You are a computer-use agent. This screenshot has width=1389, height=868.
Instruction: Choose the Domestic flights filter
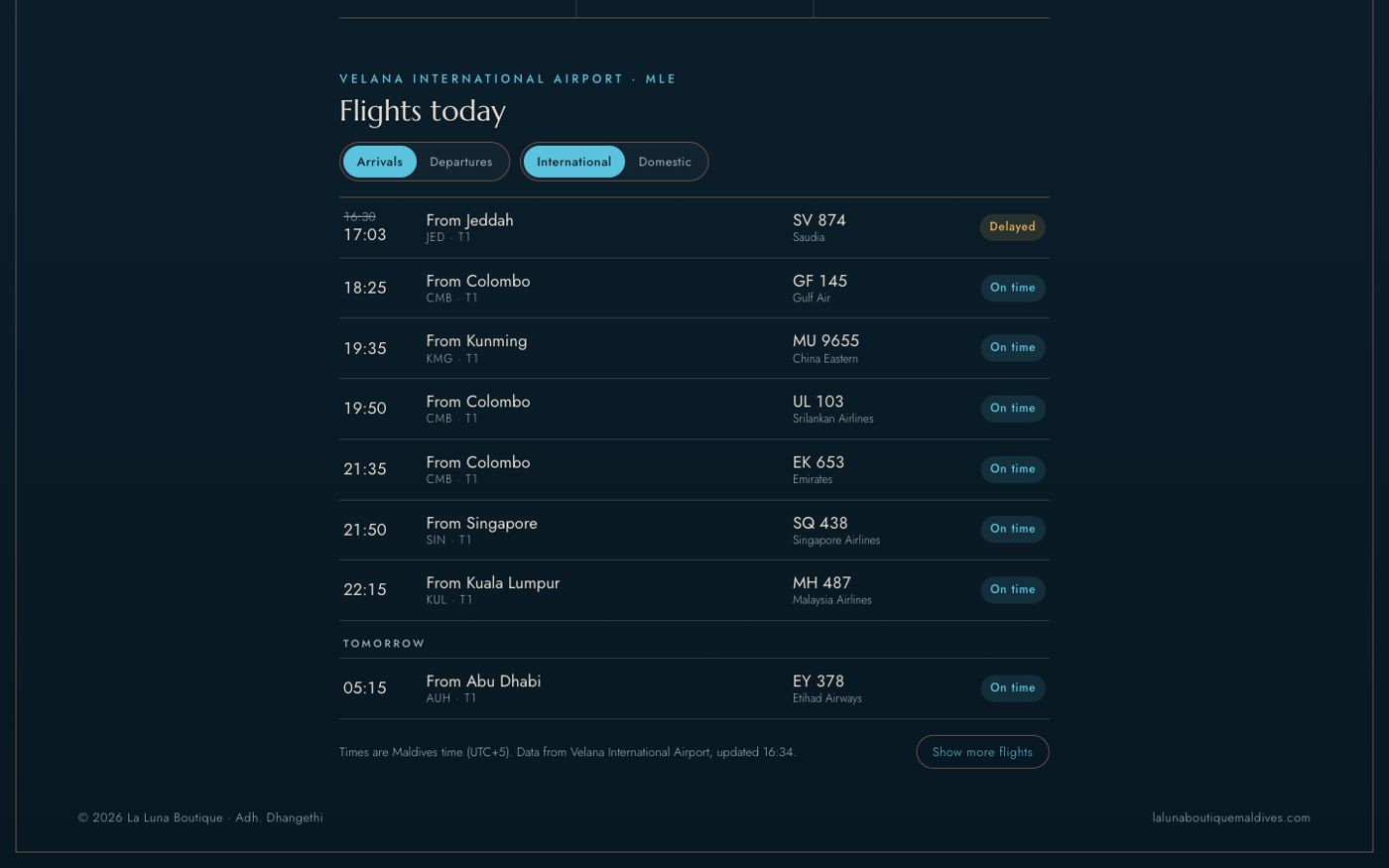[665, 162]
